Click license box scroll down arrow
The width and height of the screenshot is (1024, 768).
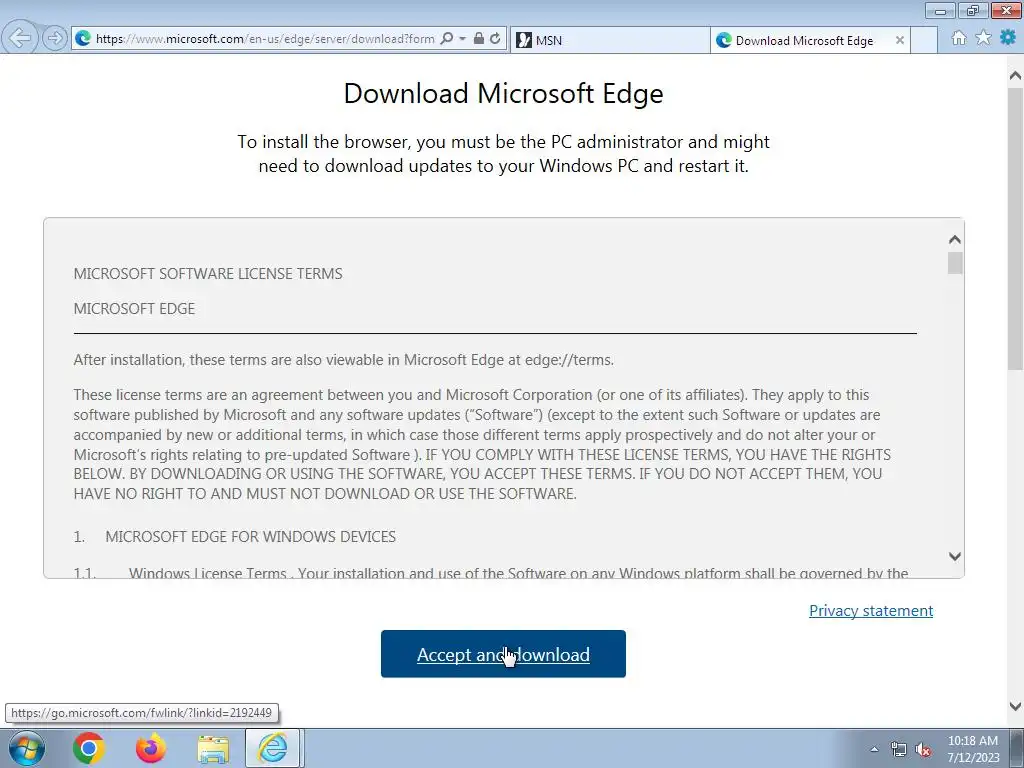point(955,556)
